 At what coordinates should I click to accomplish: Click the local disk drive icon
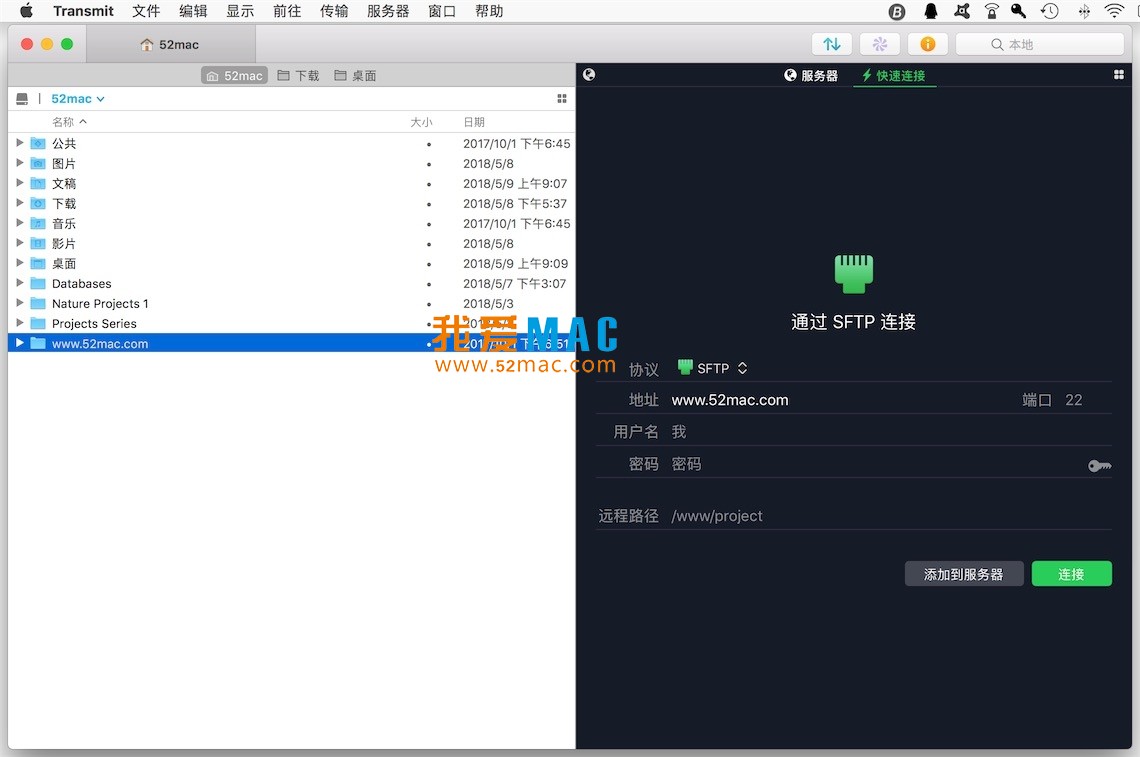23,99
